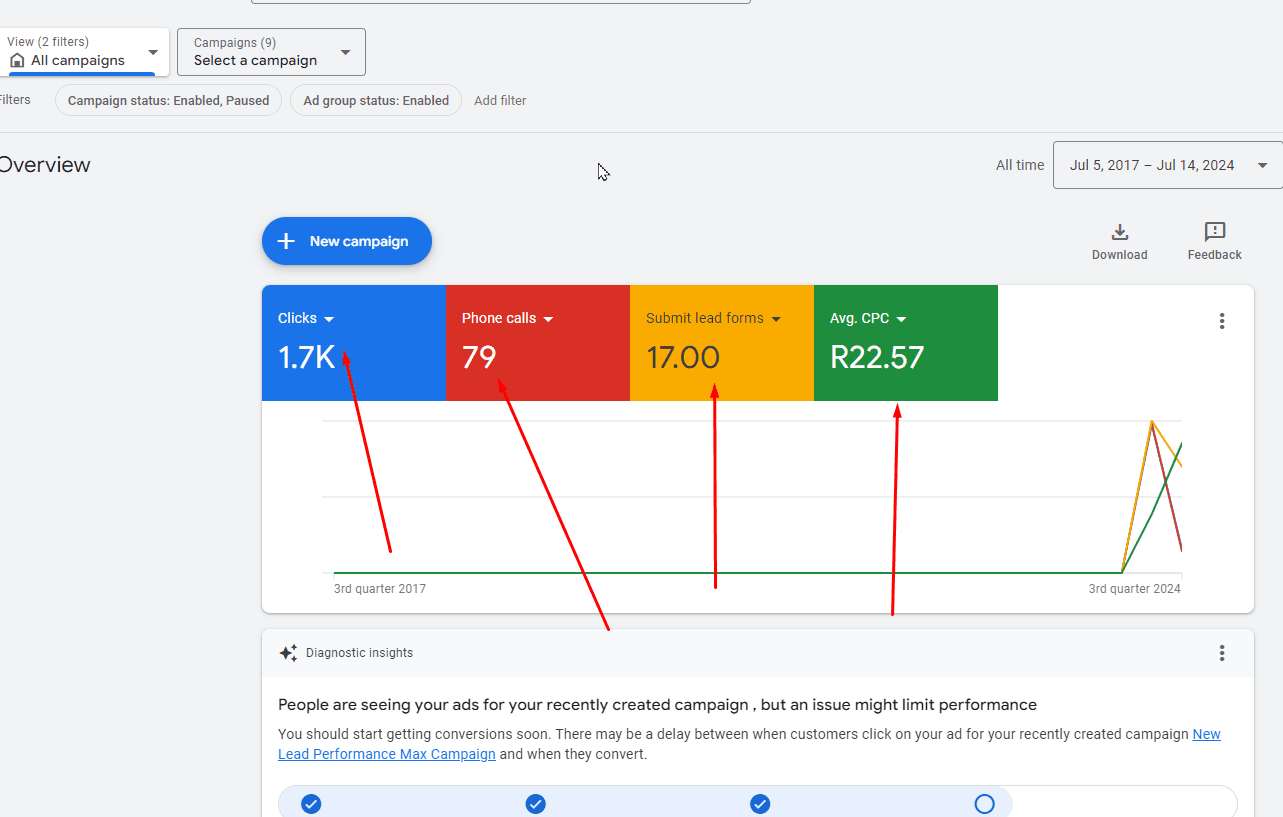The width and height of the screenshot is (1283, 817).
Task: Select the green Avg. CPC tile
Action: pos(905,343)
